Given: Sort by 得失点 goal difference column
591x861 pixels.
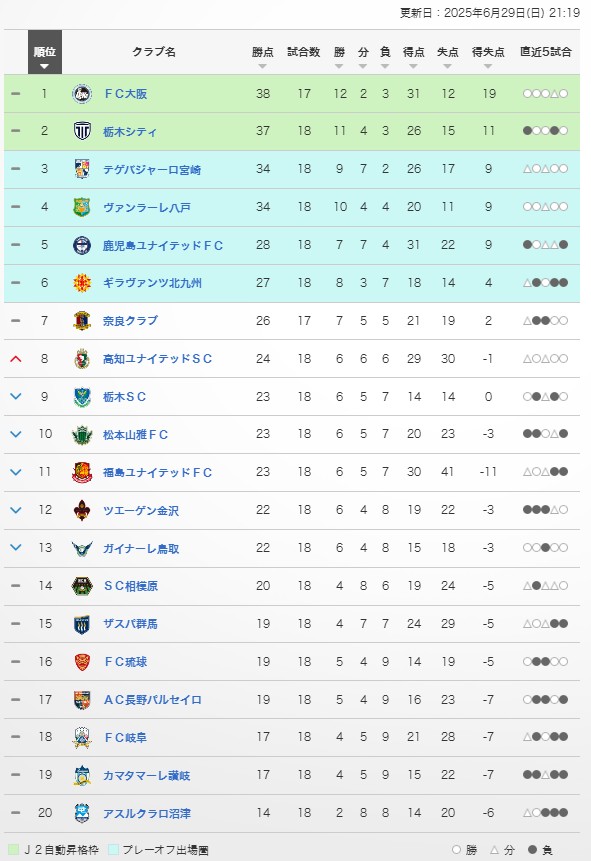Looking at the screenshot, I should pos(488,56).
